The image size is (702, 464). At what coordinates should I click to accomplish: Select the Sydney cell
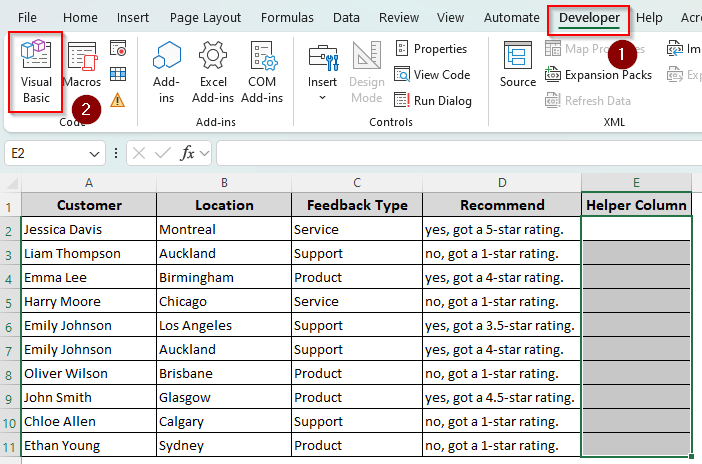click(x=224, y=445)
